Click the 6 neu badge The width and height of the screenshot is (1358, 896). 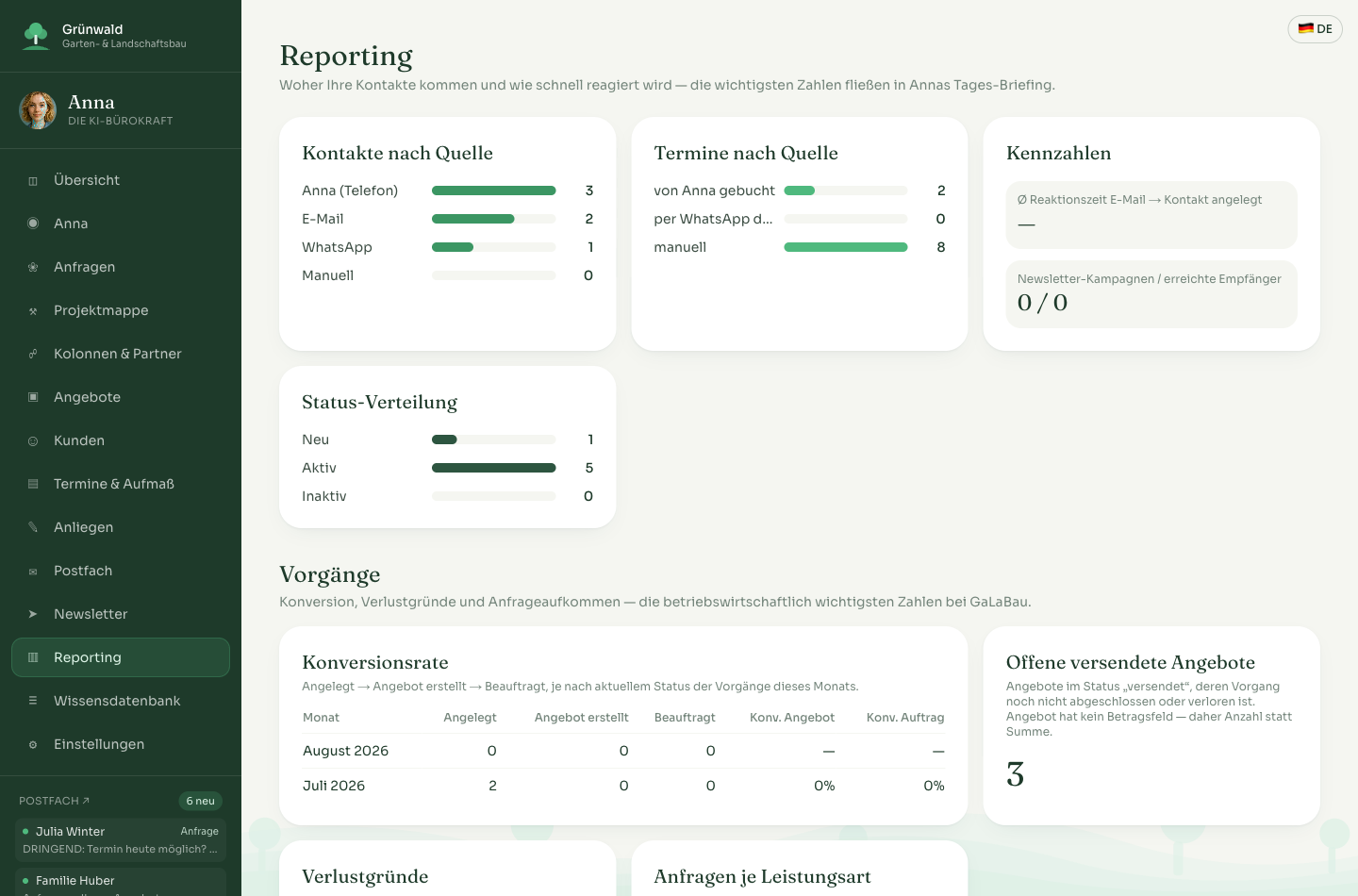click(x=201, y=801)
